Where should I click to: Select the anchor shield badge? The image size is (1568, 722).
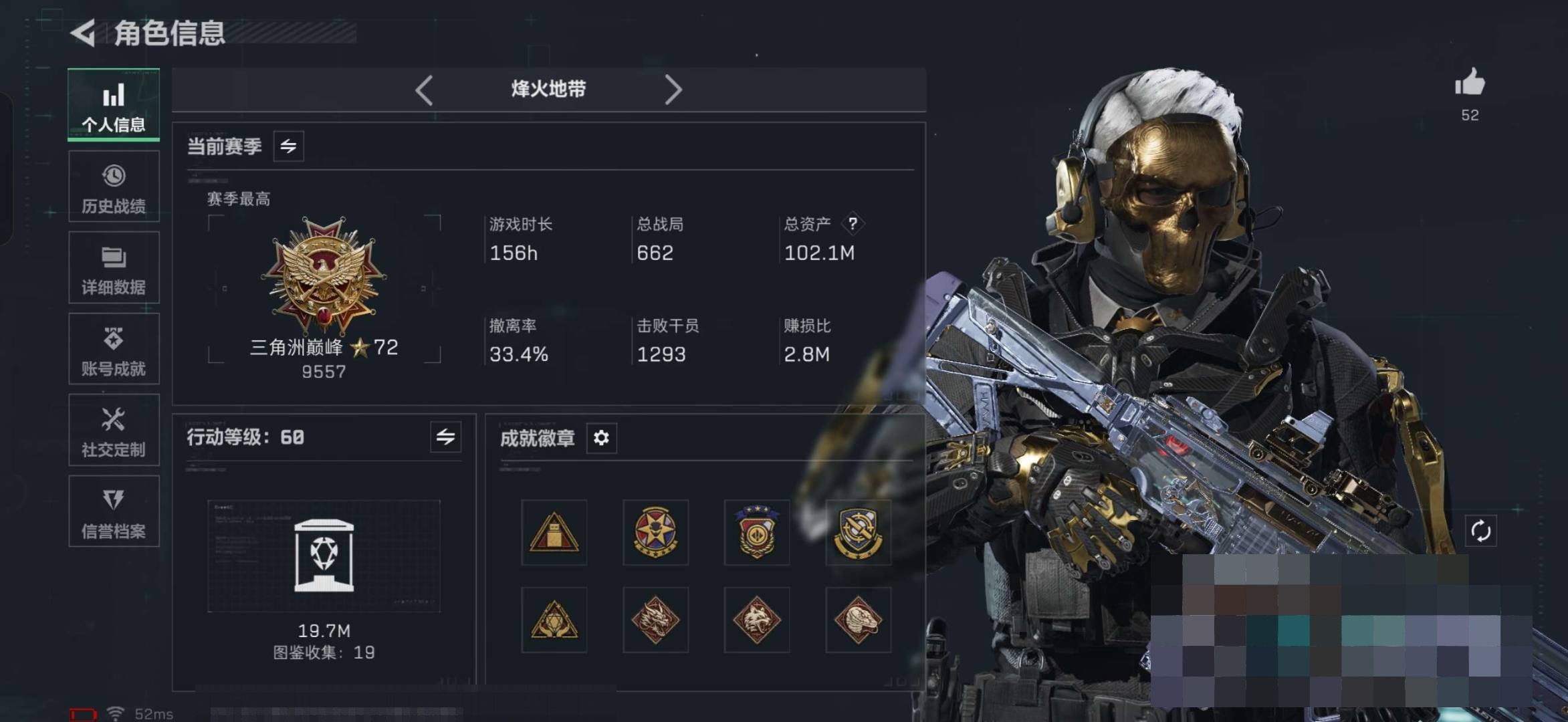(x=858, y=533)
